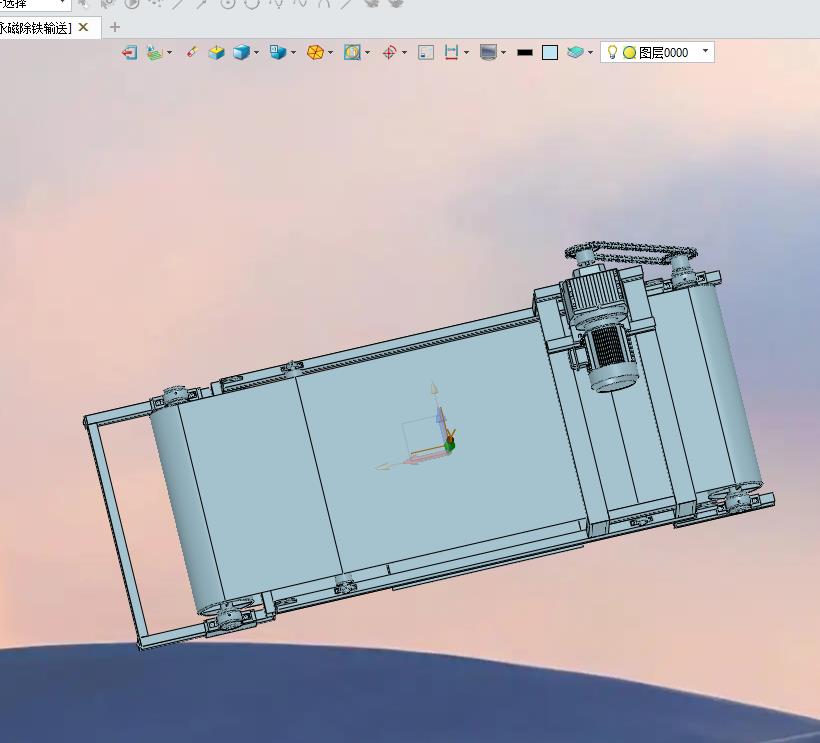820x743 pixels.
Task: Click the dimension measure icon
Action: [x=451, y=52]
